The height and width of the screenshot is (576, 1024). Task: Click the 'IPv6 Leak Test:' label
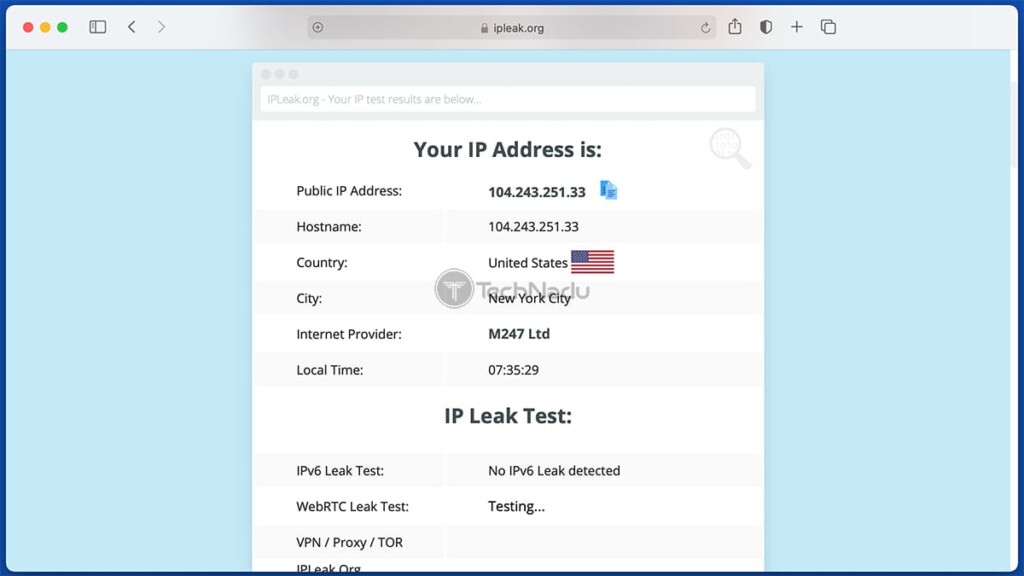340,470
